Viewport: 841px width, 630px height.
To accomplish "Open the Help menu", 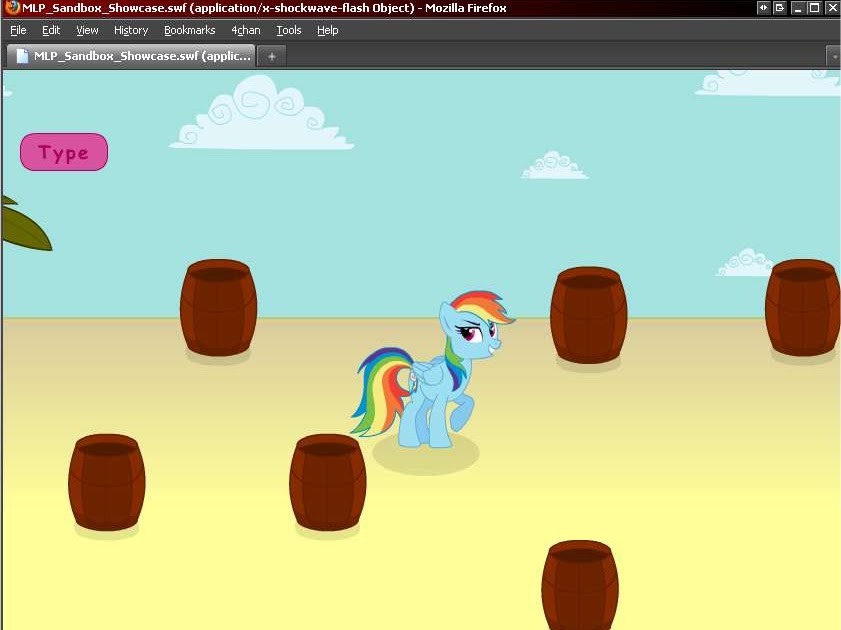I will (x=327, y=30).
